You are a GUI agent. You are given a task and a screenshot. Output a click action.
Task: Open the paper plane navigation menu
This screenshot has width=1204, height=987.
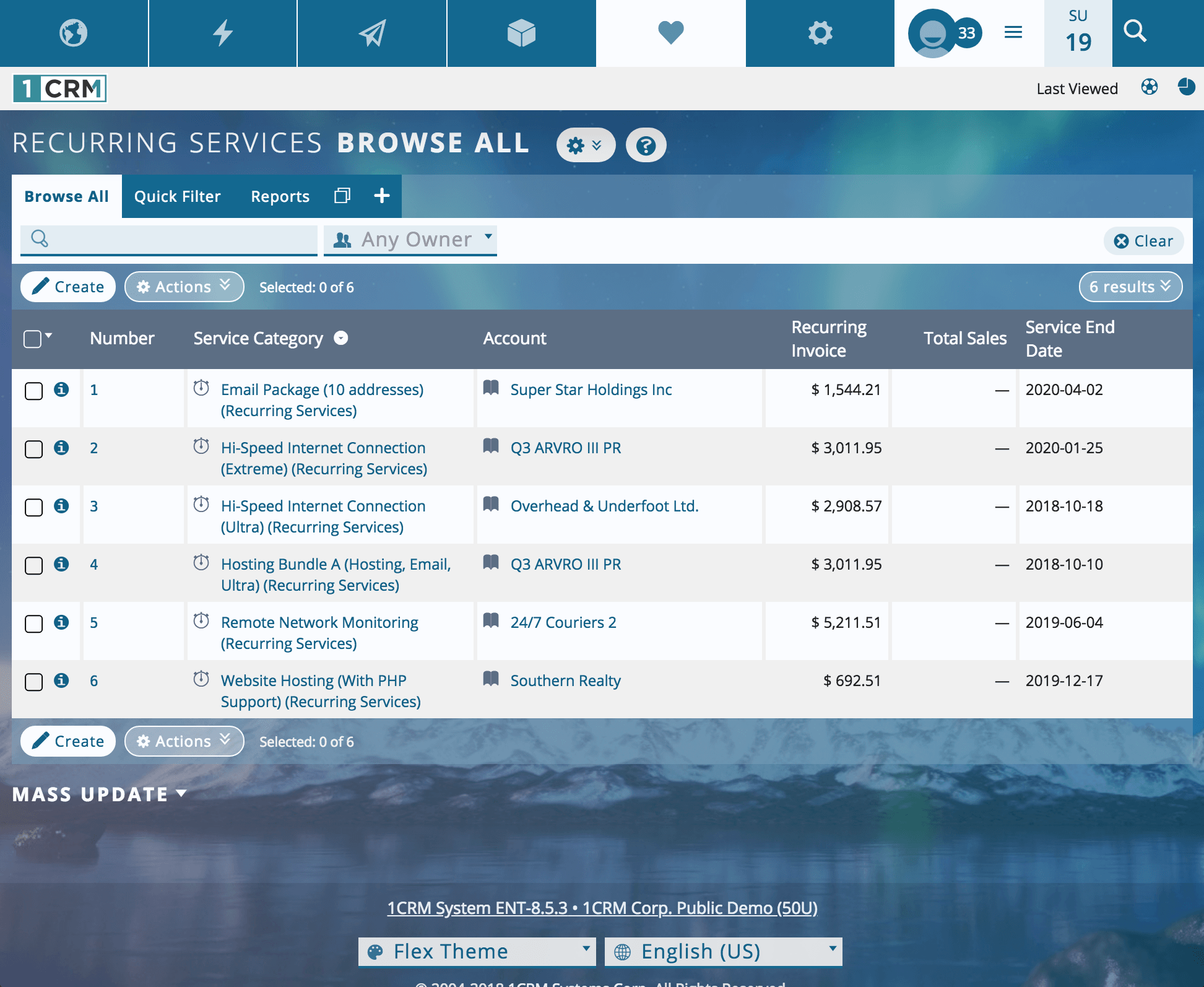click(x=372, y=33)
